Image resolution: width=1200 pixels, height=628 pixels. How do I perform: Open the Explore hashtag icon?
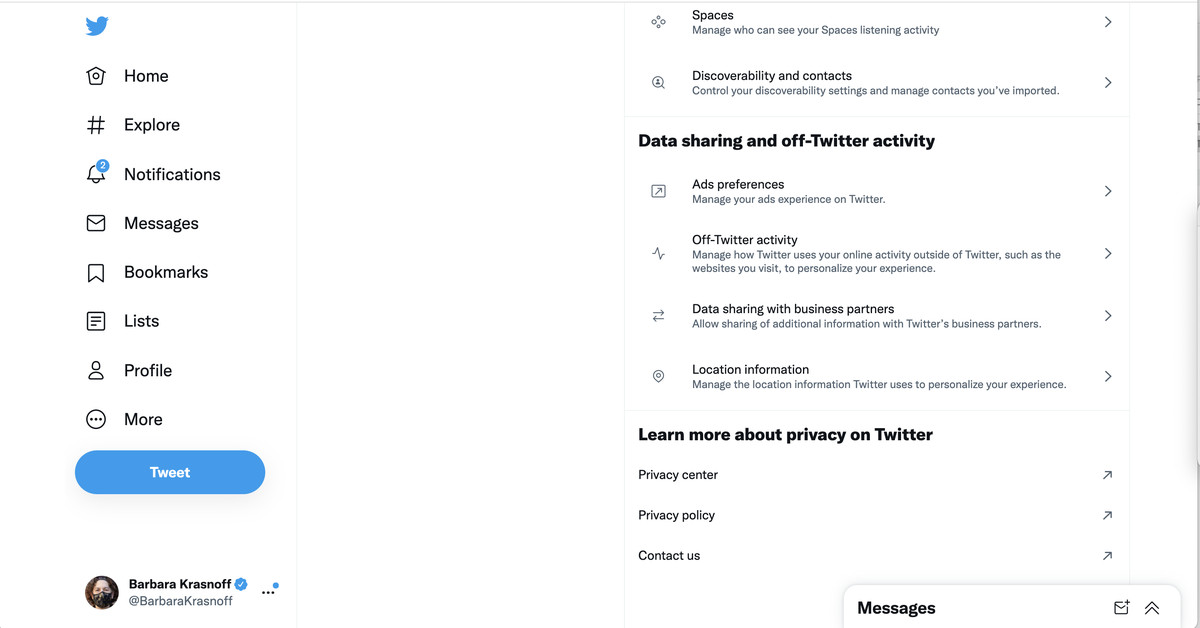(x=96, y=125)
